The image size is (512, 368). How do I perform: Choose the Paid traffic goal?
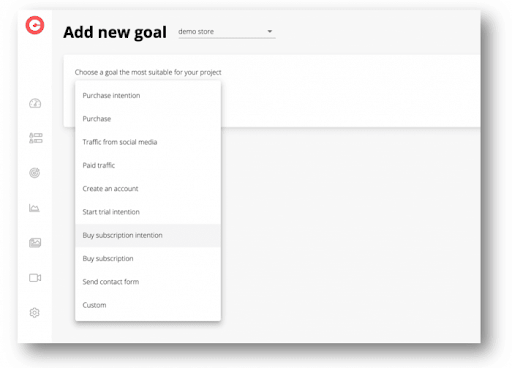[x=148, y=166]
